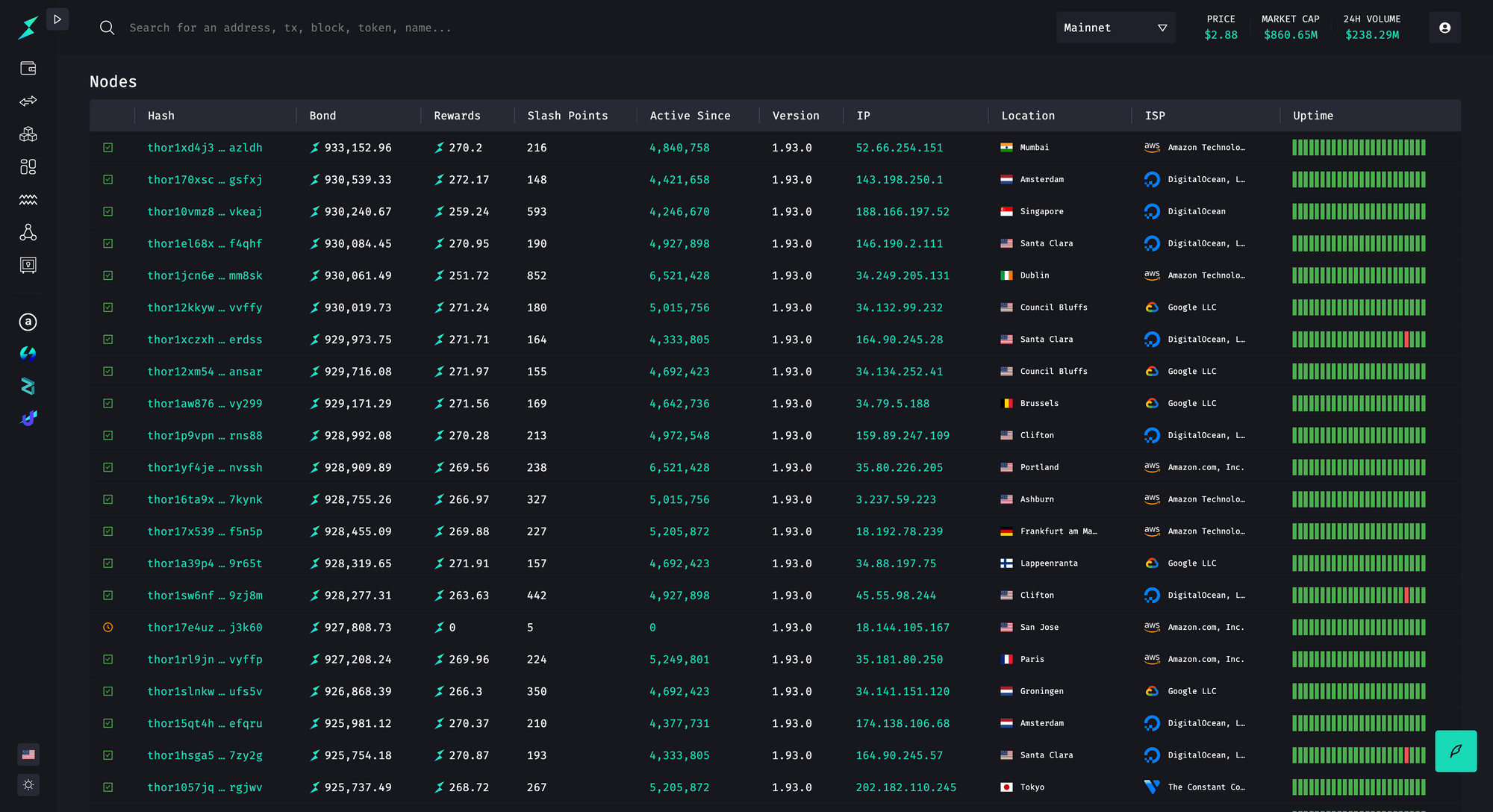Sort by the Hash column header
The height and width of the screenshot is (812, 1493).
pyautogui.click(x=161, y=116)
